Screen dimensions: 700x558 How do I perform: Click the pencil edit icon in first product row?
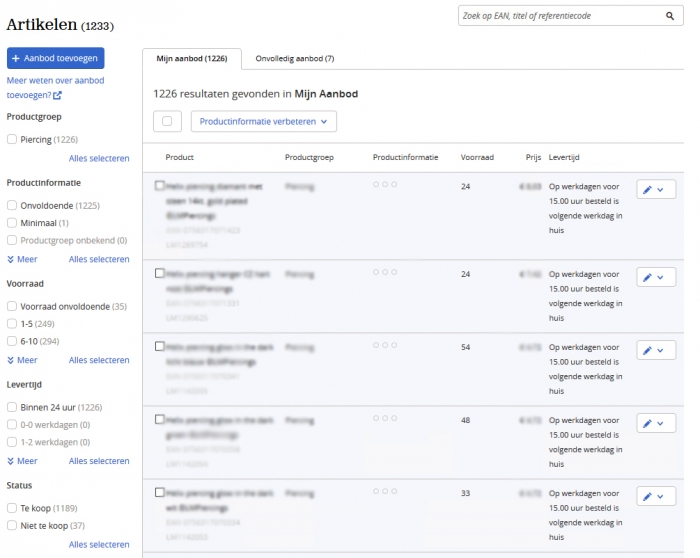[x=647, y=190]
